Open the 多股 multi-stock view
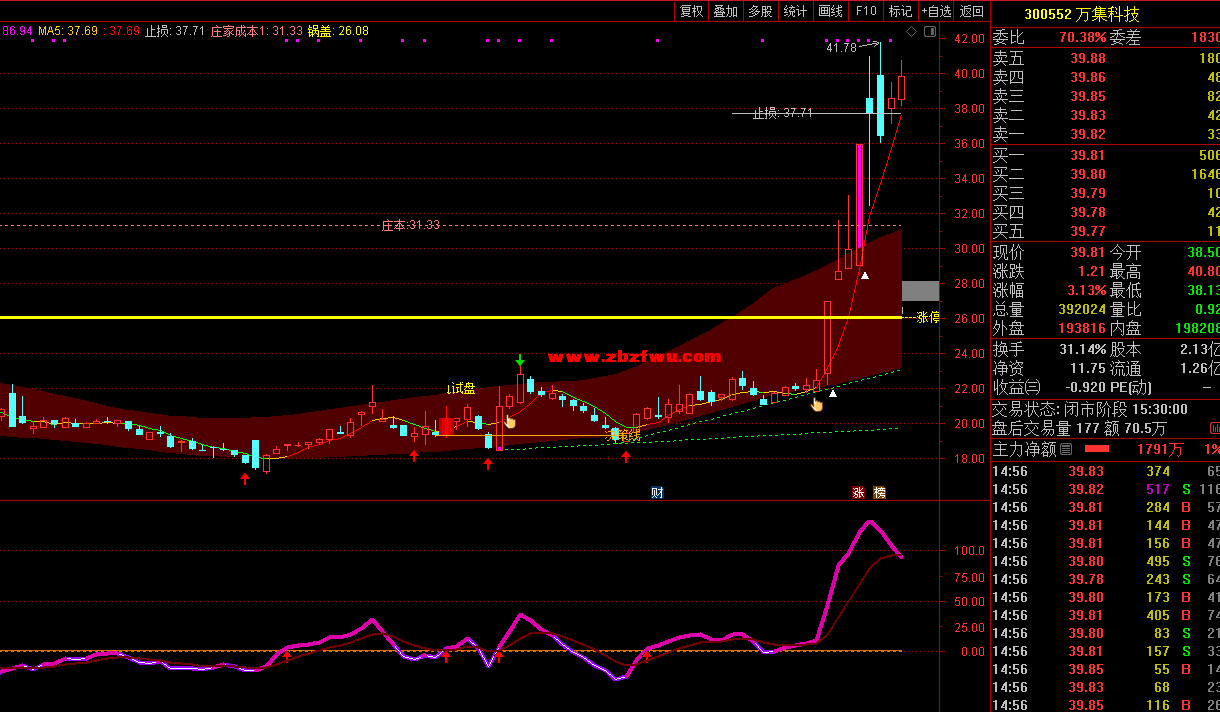Viewport: 1220px width, 712px height. click(760, 11)
